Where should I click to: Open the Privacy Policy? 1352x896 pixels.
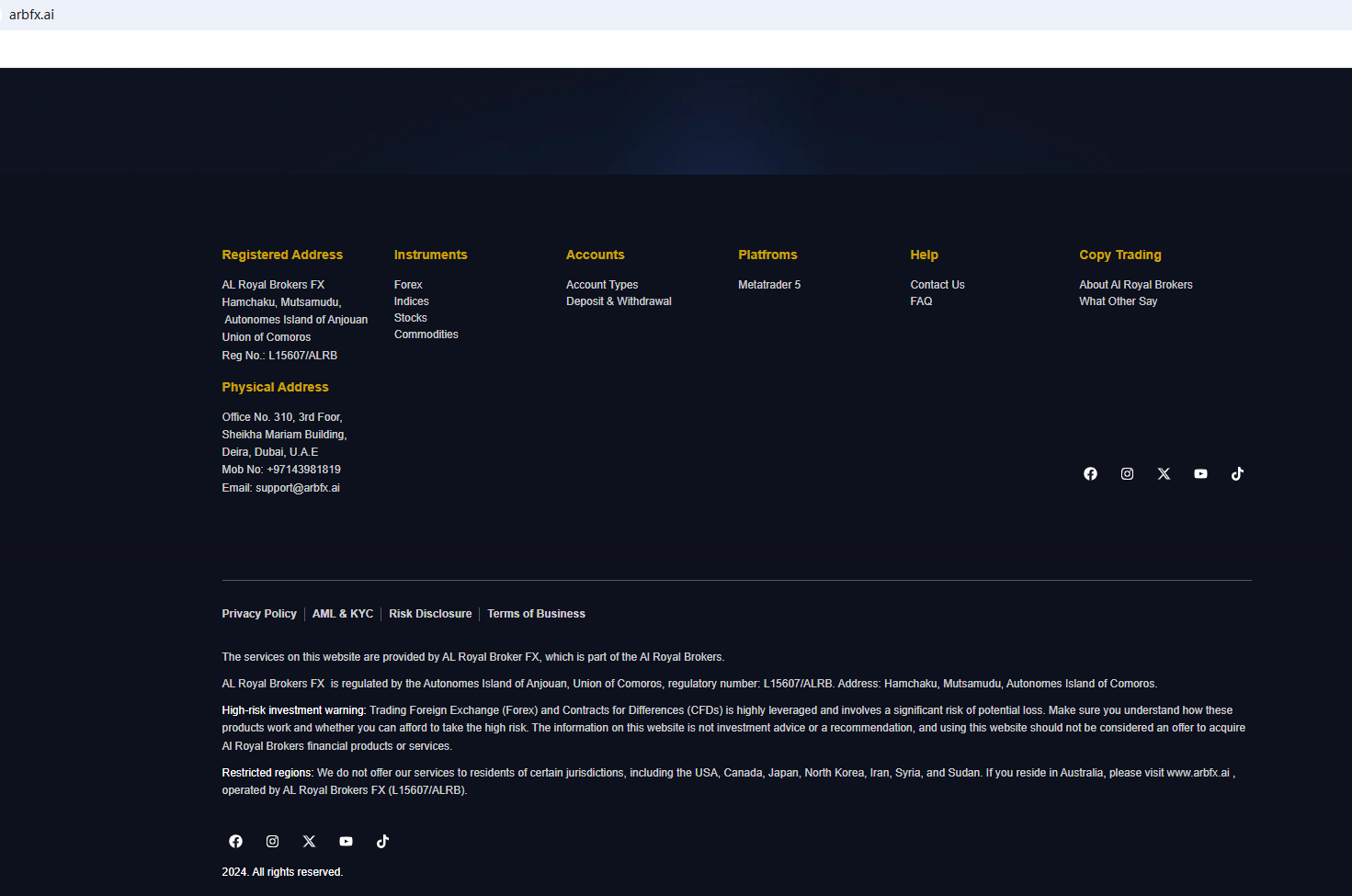(259, 614)
